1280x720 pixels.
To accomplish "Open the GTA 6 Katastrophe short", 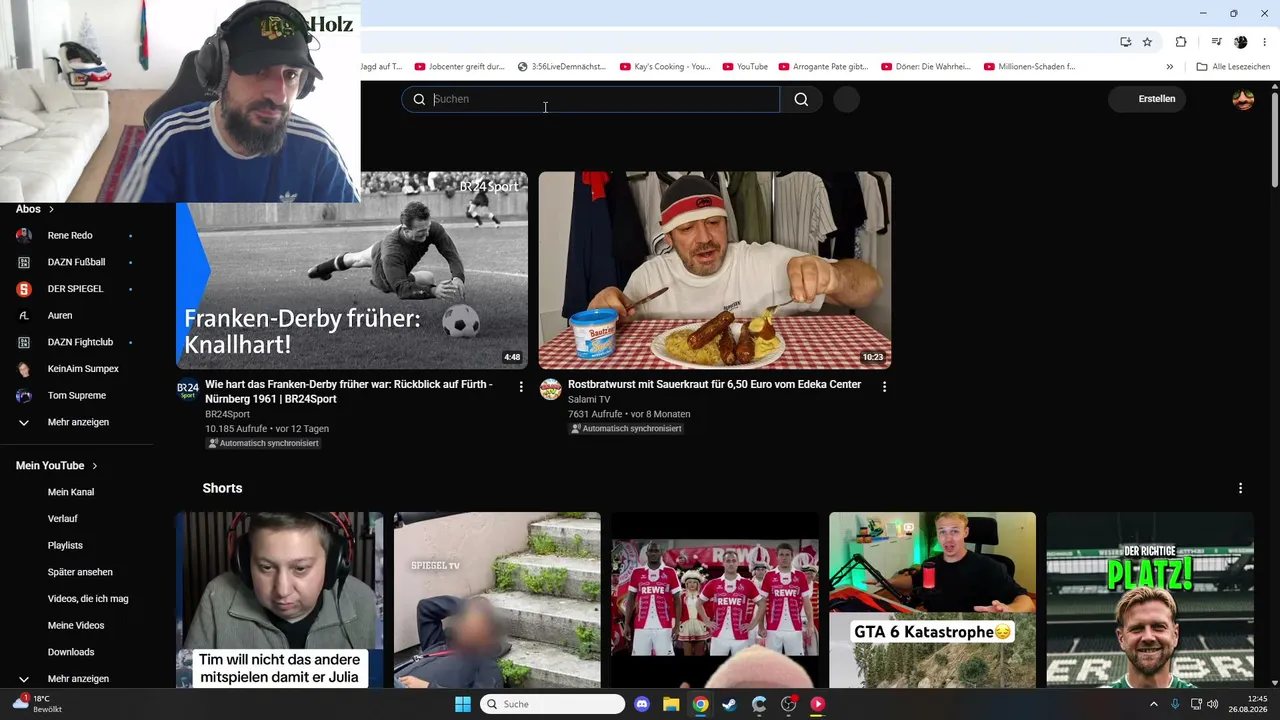I will 932,600.
